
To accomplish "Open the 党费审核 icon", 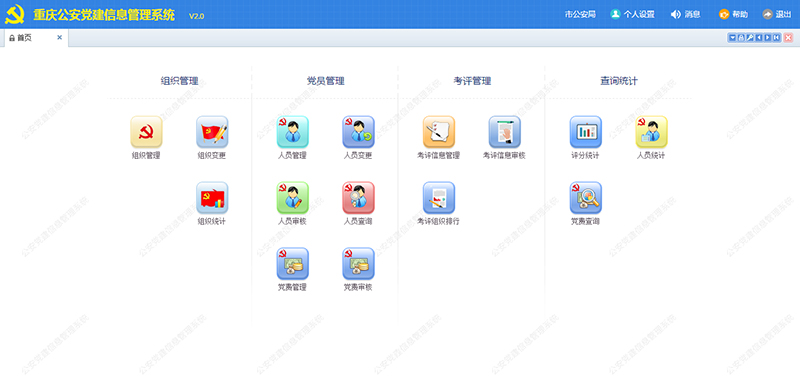I will pos(358,263).
